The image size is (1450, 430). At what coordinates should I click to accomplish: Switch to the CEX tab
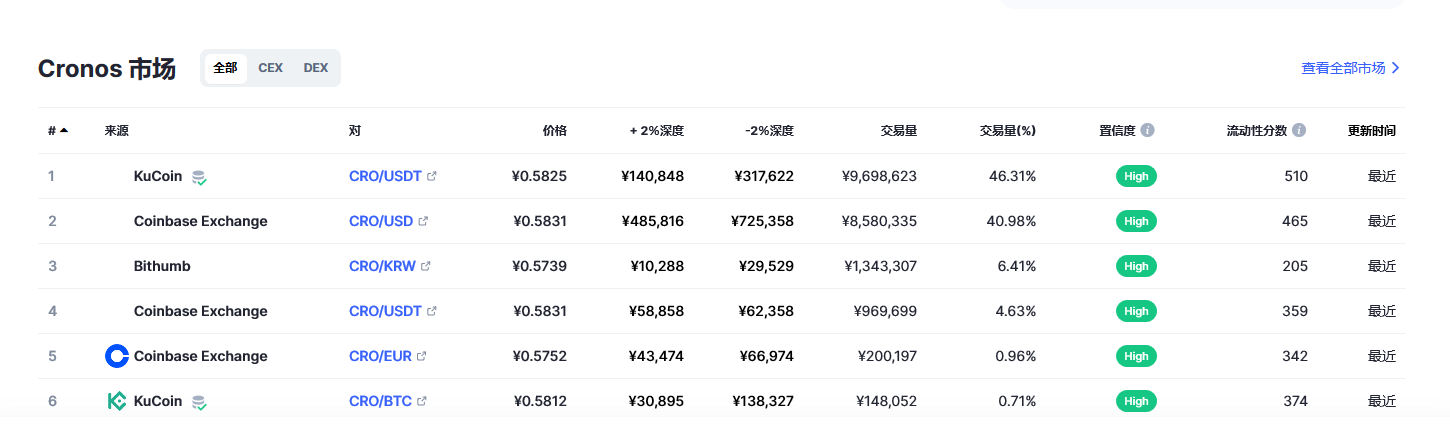(270, 68)
